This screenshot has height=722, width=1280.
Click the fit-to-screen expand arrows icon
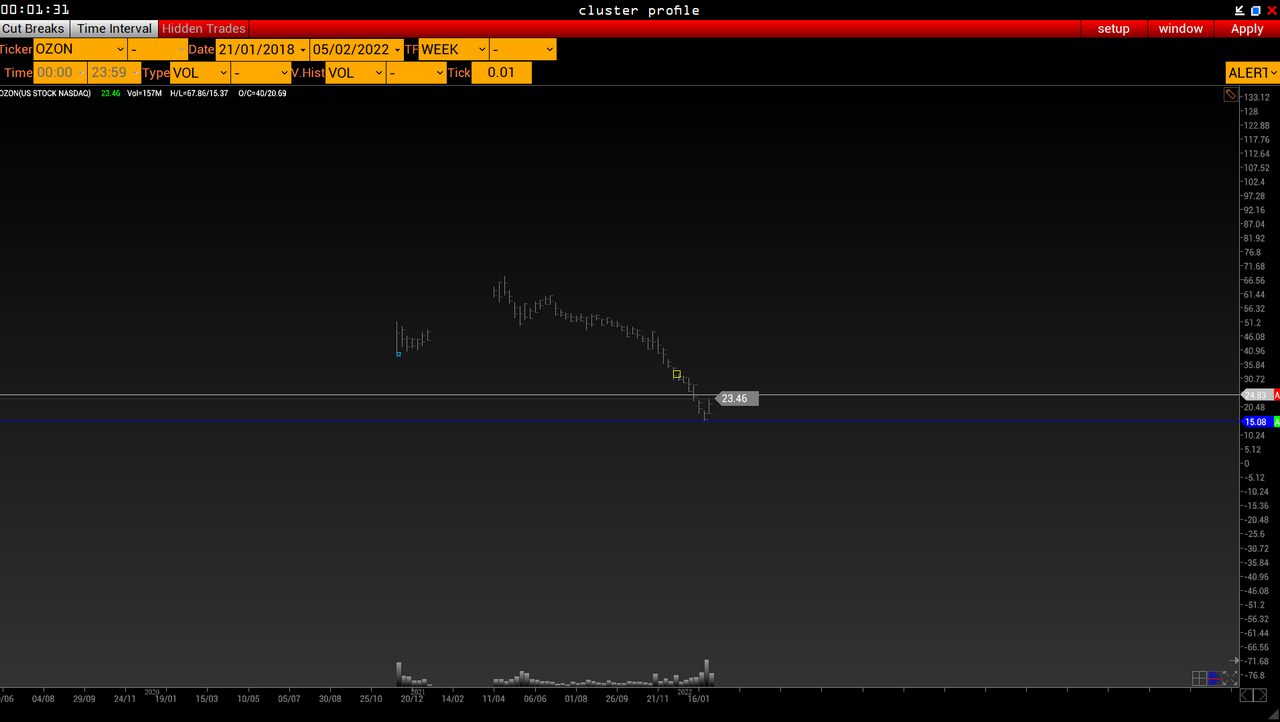pyautogui.click(x=1230, y=679)
